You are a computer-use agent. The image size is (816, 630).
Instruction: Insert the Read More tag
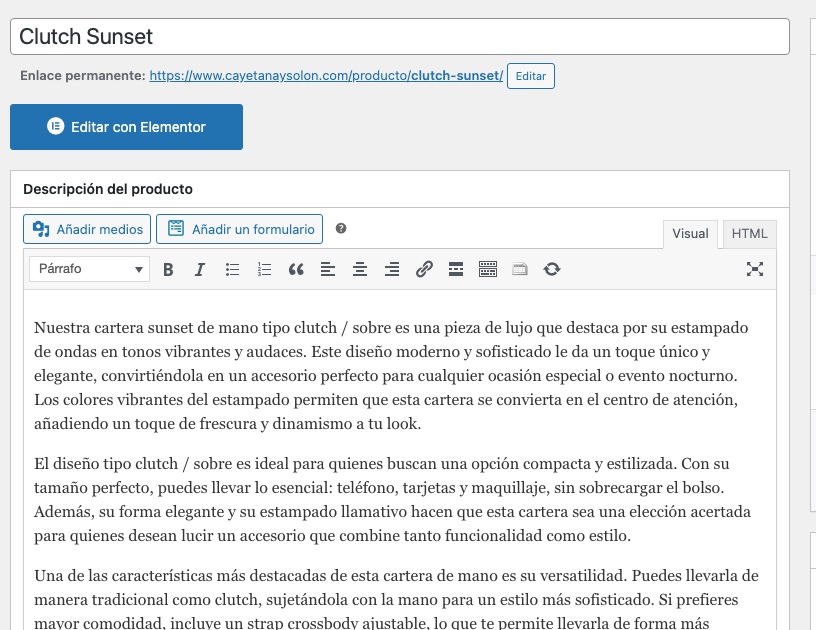[x=456, y=269]
